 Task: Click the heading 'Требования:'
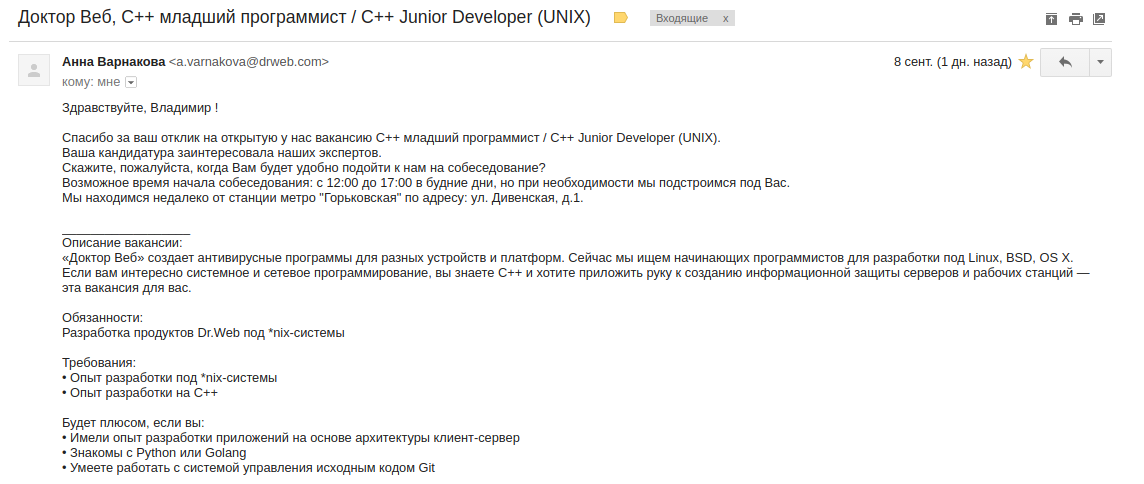pos(99,363)
